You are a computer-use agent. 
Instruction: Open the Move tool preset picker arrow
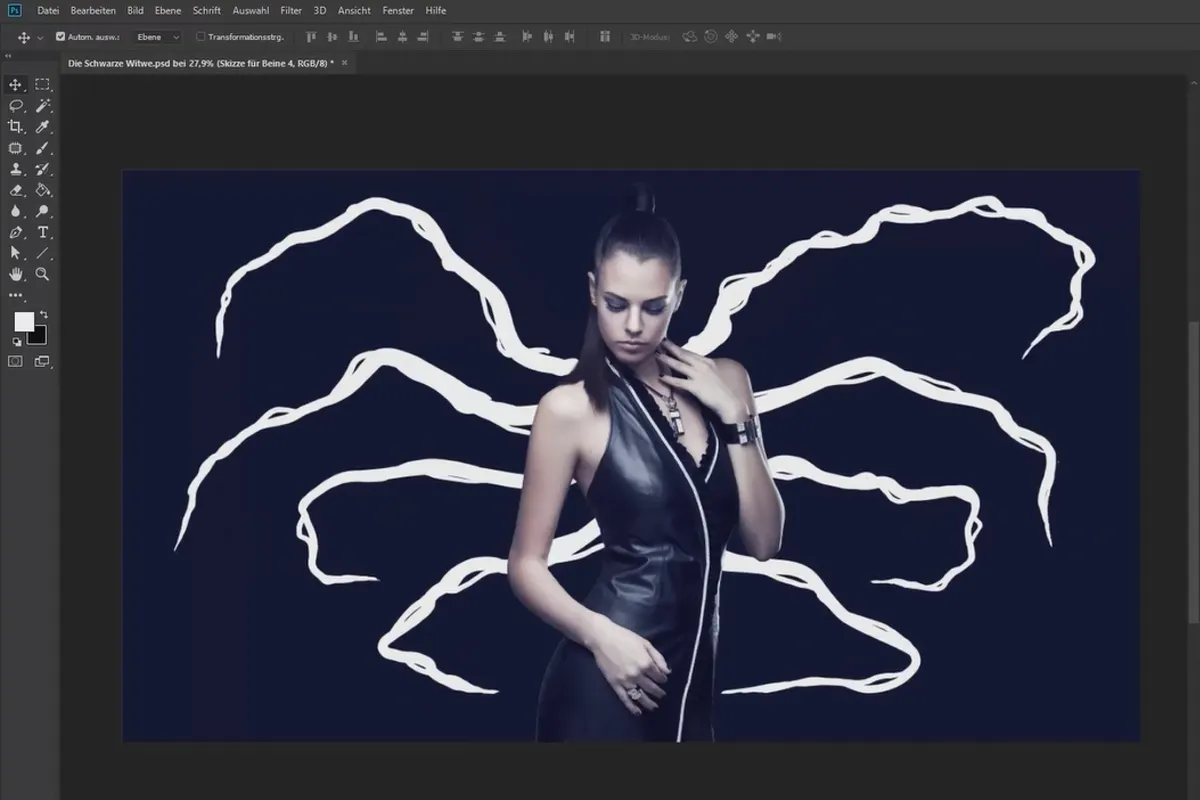tap(40, 37)
